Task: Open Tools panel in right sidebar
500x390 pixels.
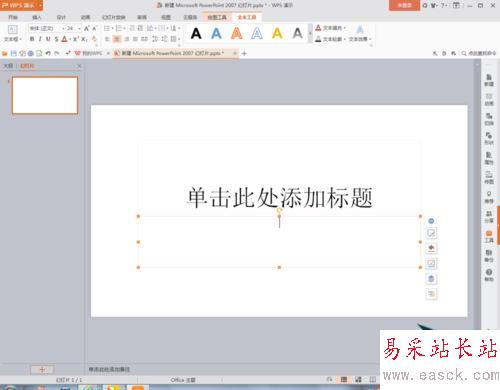Action: tap(489, 236)
